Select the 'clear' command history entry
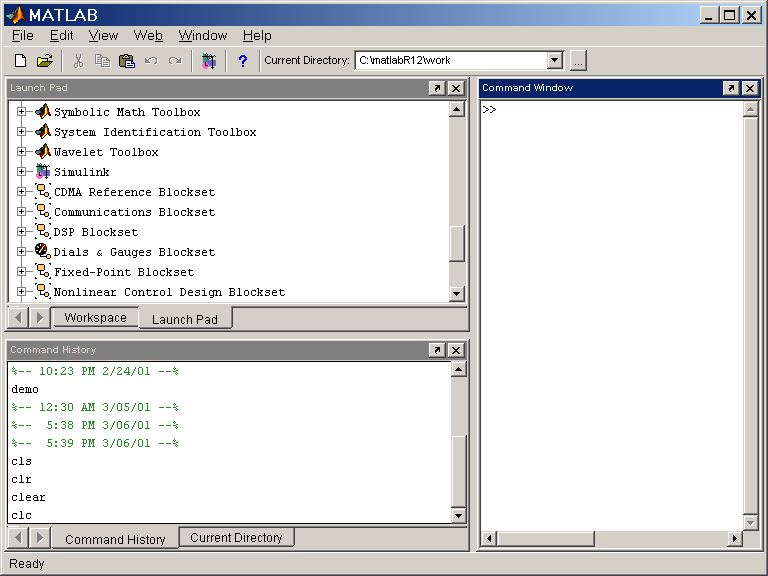Image resolution: width=768 pixels, height=576 pixels. click(x=28, y=497)
